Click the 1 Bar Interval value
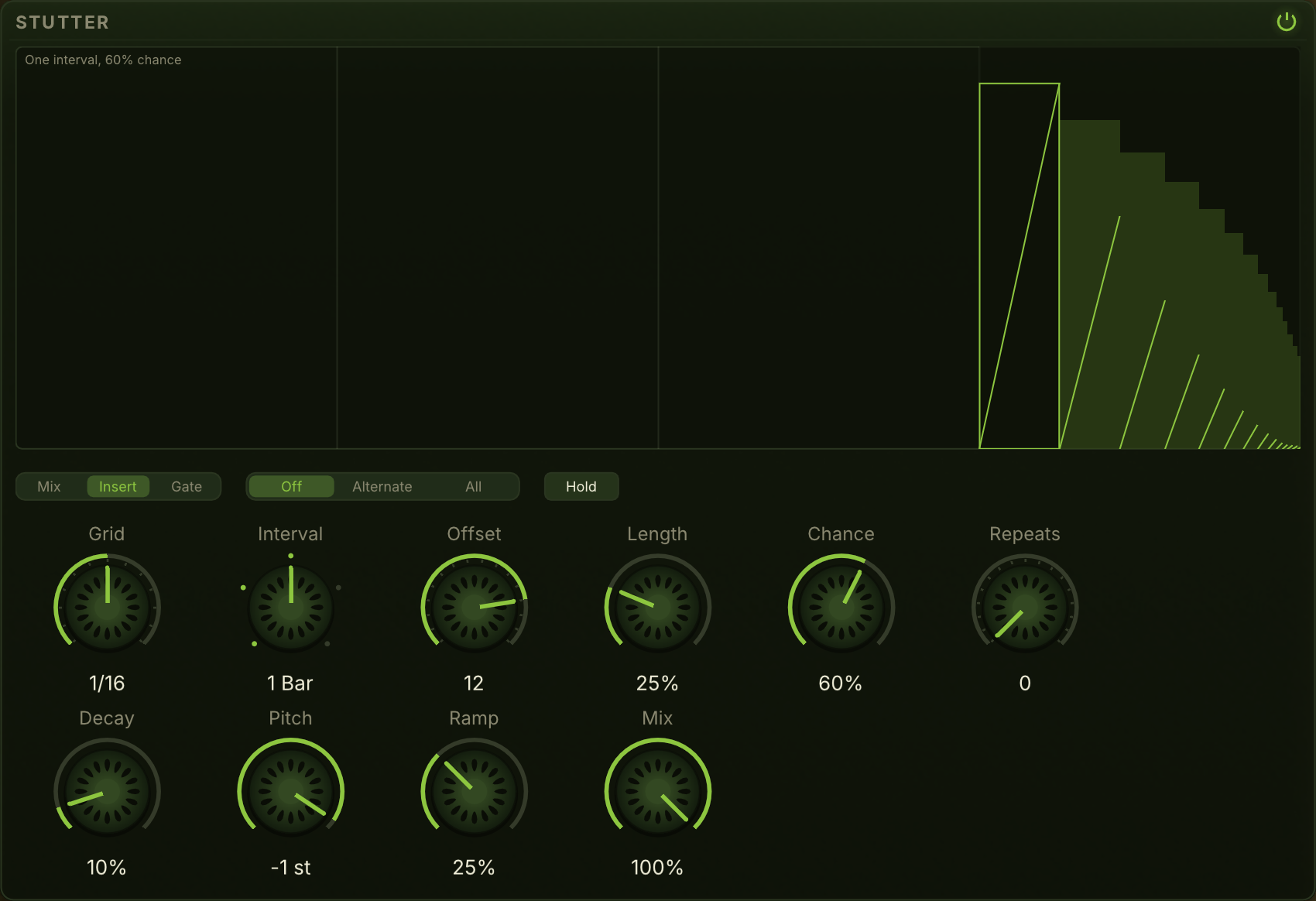The height and width of the screenshot is (901, 1316). point(290,683)
